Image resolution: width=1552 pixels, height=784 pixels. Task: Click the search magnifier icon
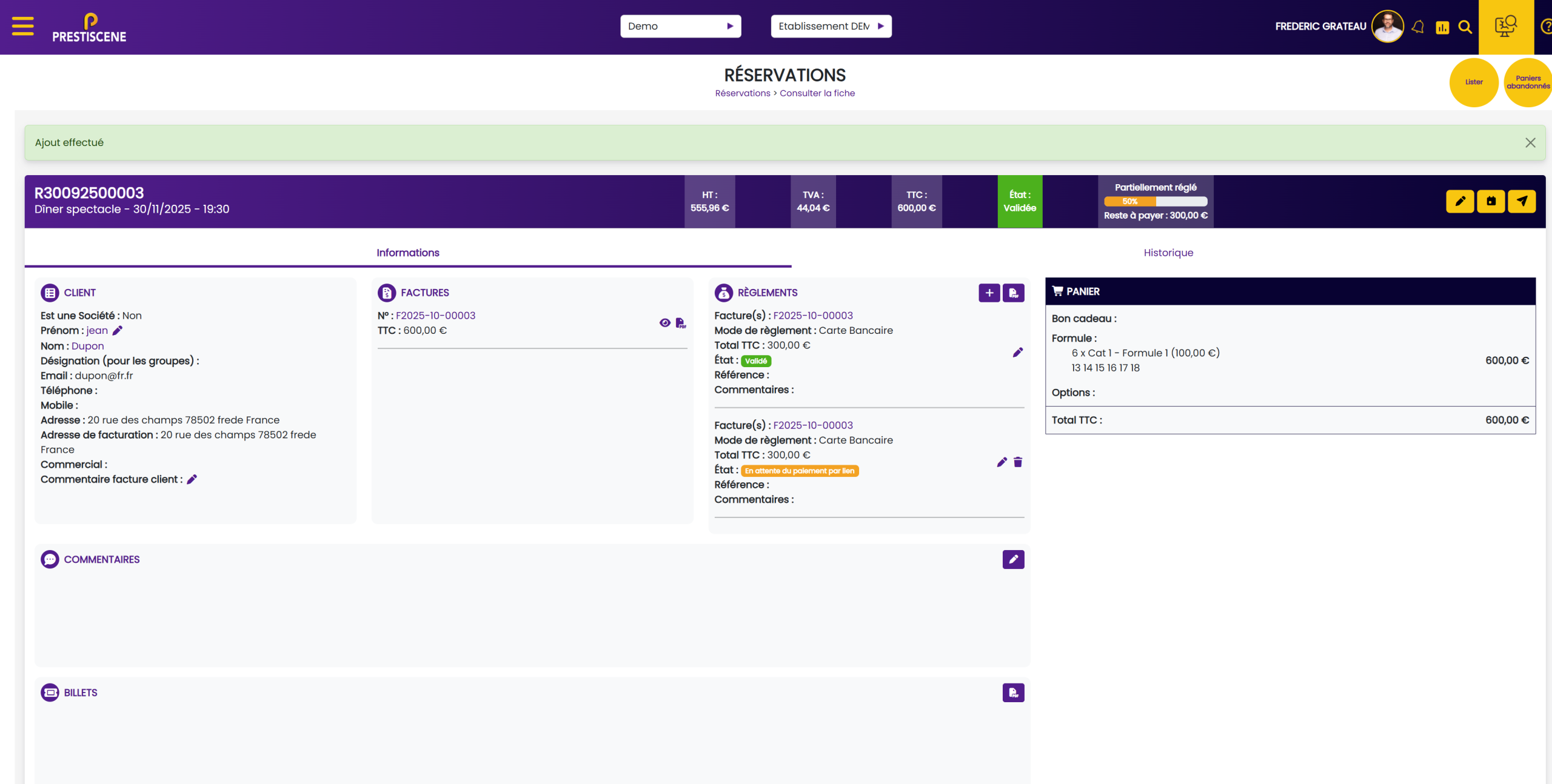tap(1465, 27)
